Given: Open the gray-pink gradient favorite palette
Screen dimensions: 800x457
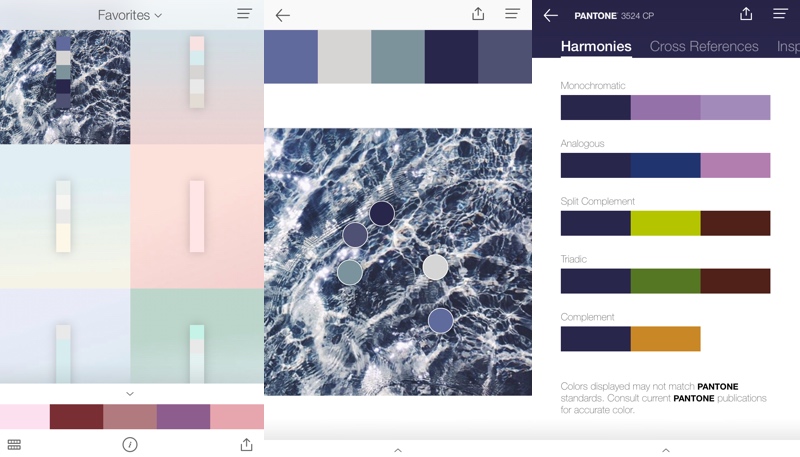Looking at the screenshot, I should (197, 87).
